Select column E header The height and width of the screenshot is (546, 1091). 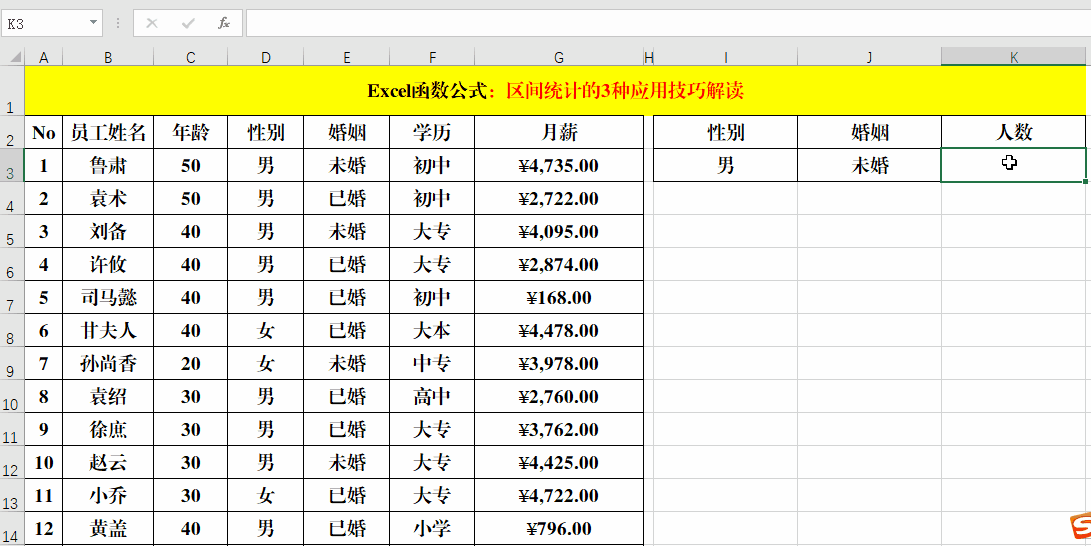tap(347, 57)
